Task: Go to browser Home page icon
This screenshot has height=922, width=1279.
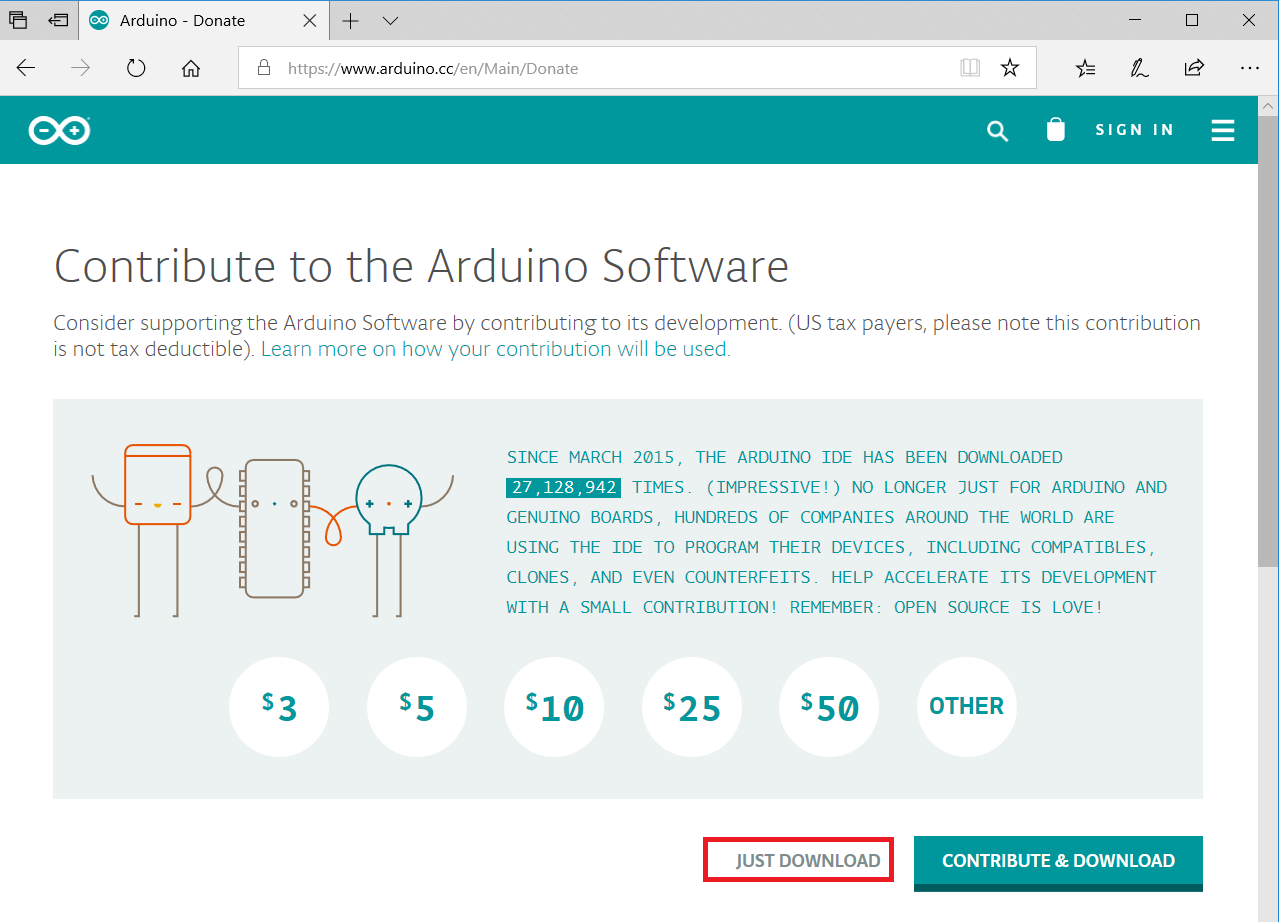Action: 191,68
